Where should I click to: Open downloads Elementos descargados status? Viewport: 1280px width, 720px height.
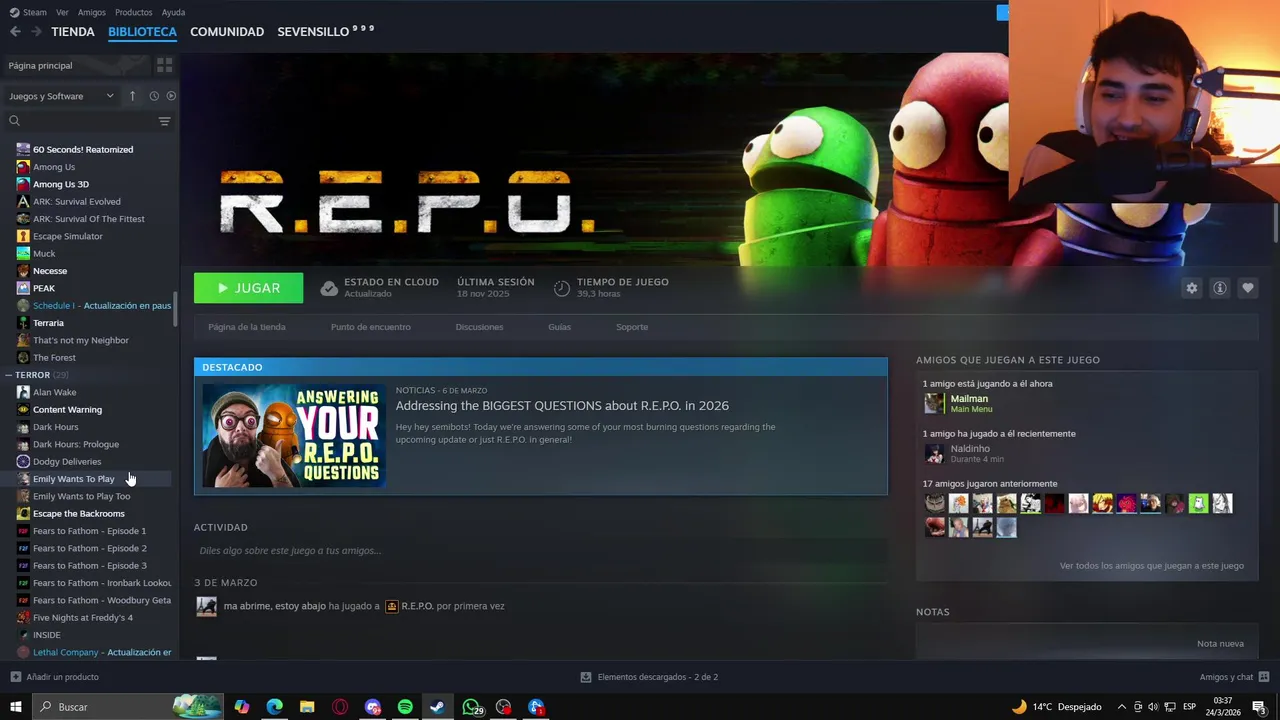pos(649,677)
